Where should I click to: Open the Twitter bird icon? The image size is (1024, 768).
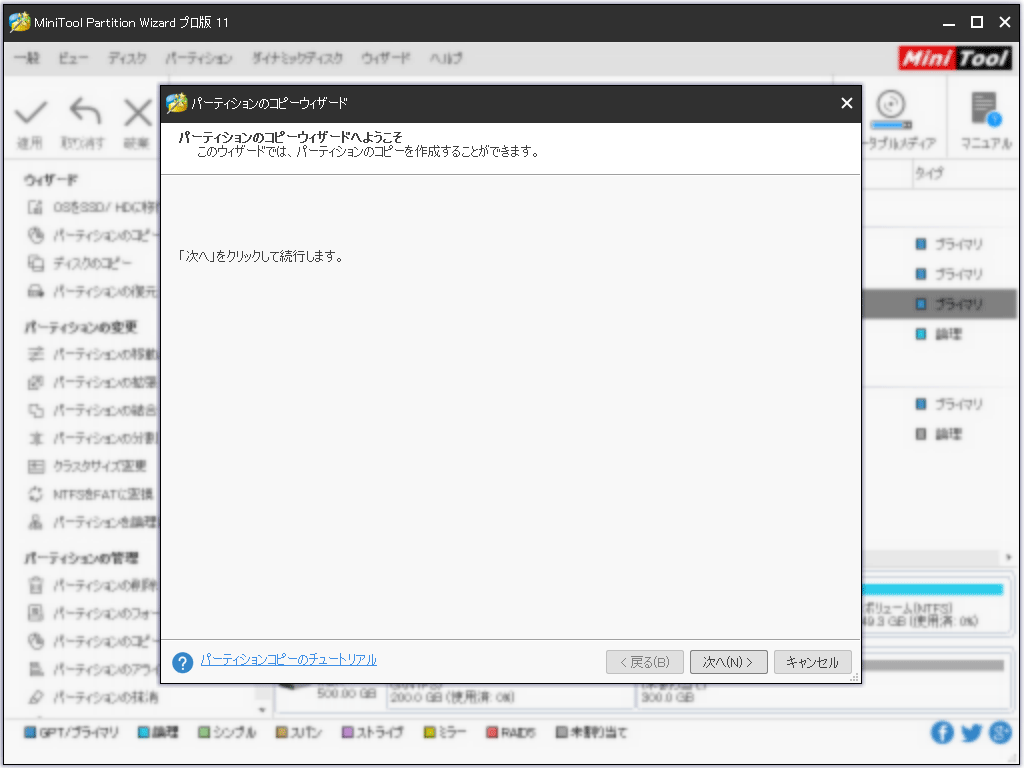(x=971, y=733)
